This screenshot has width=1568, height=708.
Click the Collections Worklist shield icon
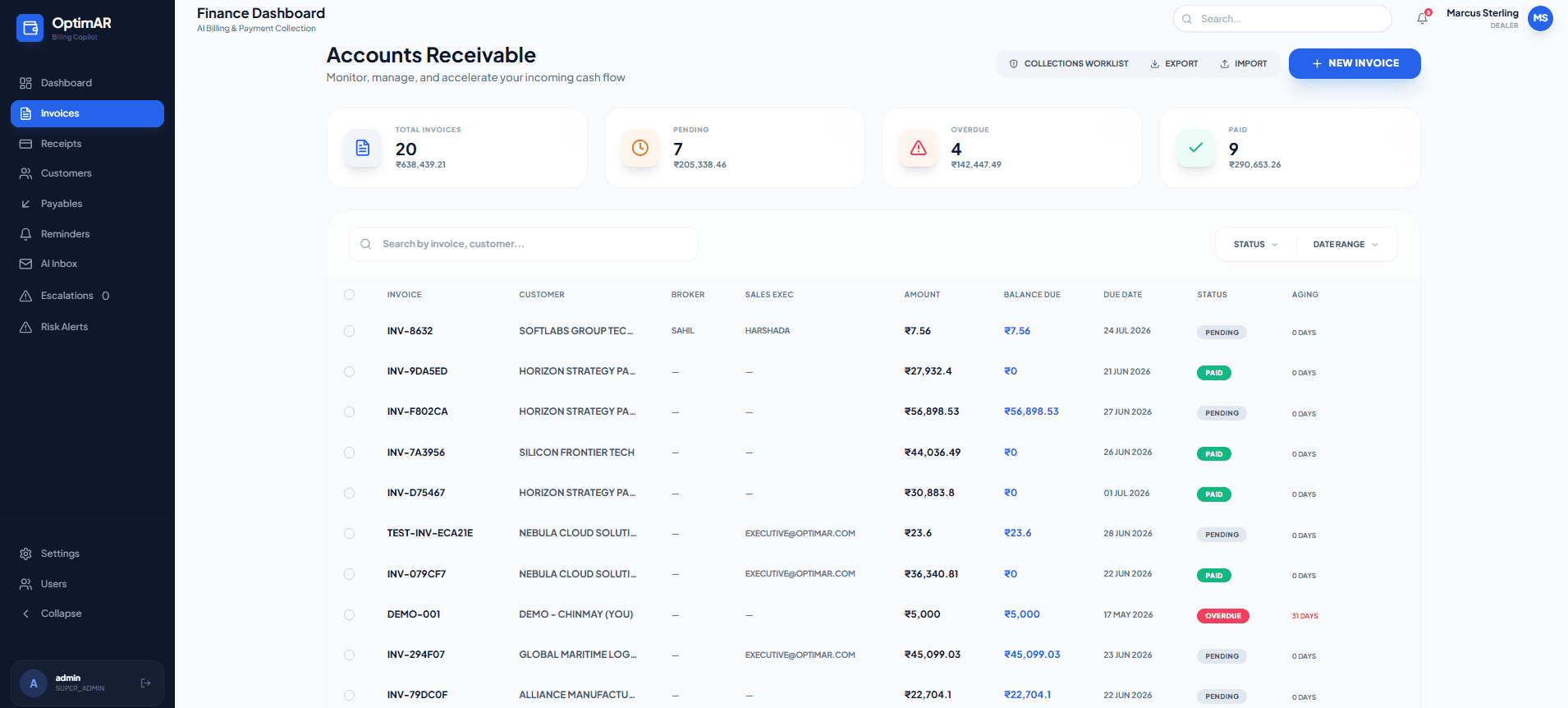click(x=1014, y=63)
